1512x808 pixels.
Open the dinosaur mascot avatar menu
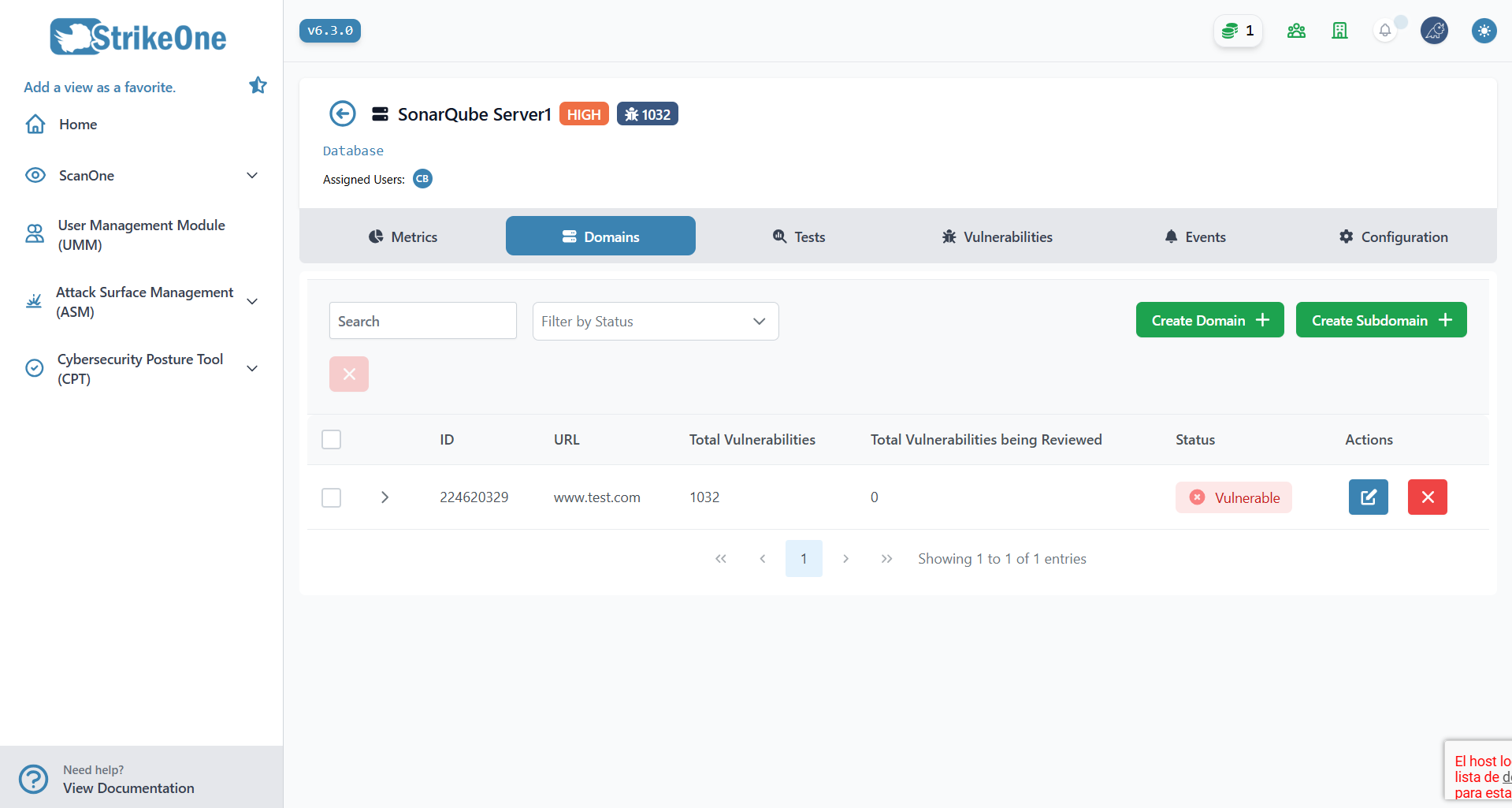click(1434, 31)
